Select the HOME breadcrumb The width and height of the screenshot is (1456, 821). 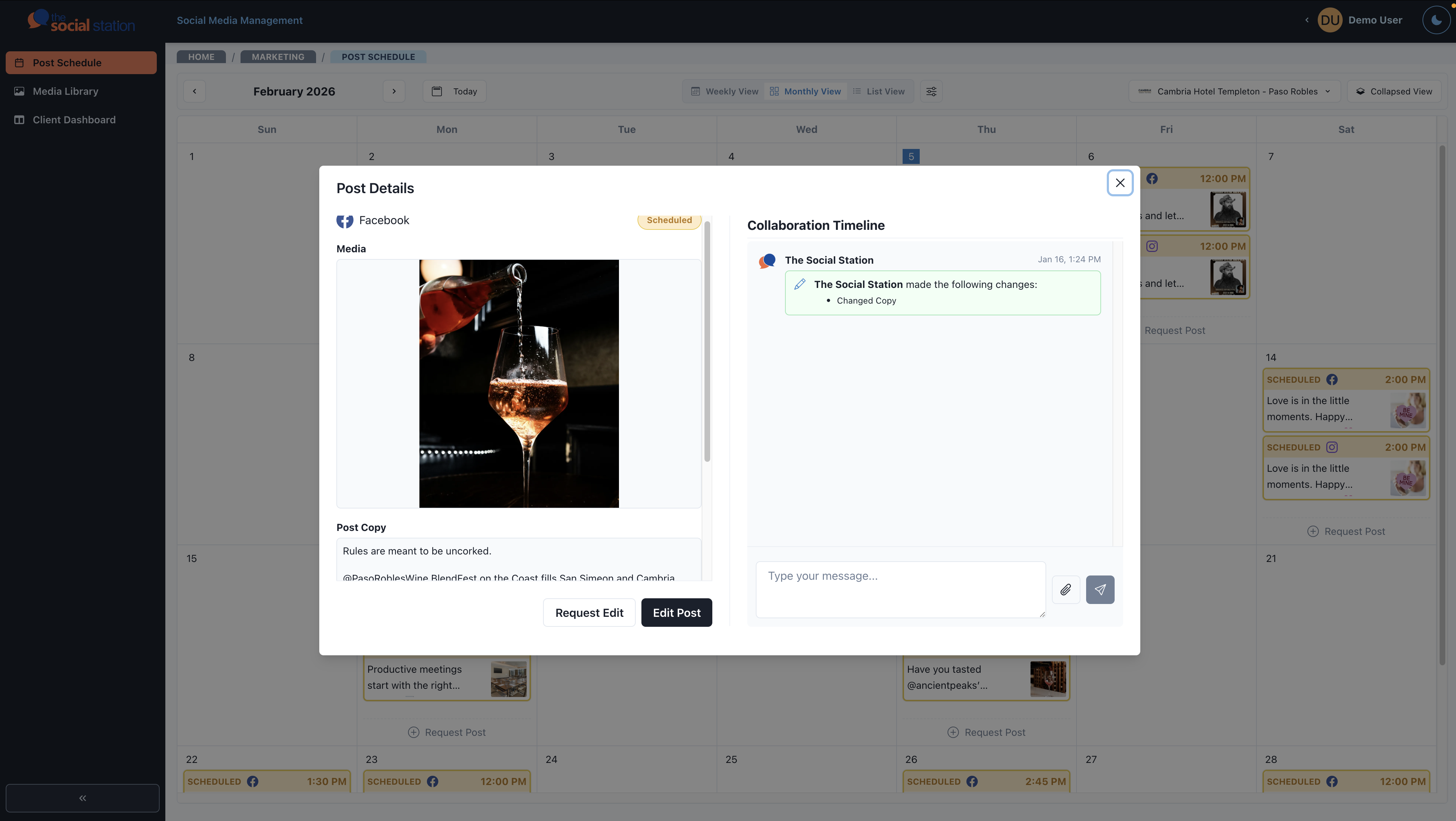point(201,57)
